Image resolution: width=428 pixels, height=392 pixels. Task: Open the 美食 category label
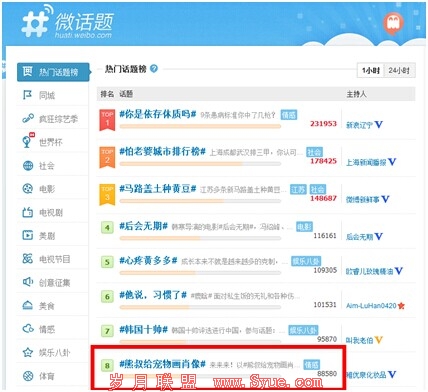47,306
